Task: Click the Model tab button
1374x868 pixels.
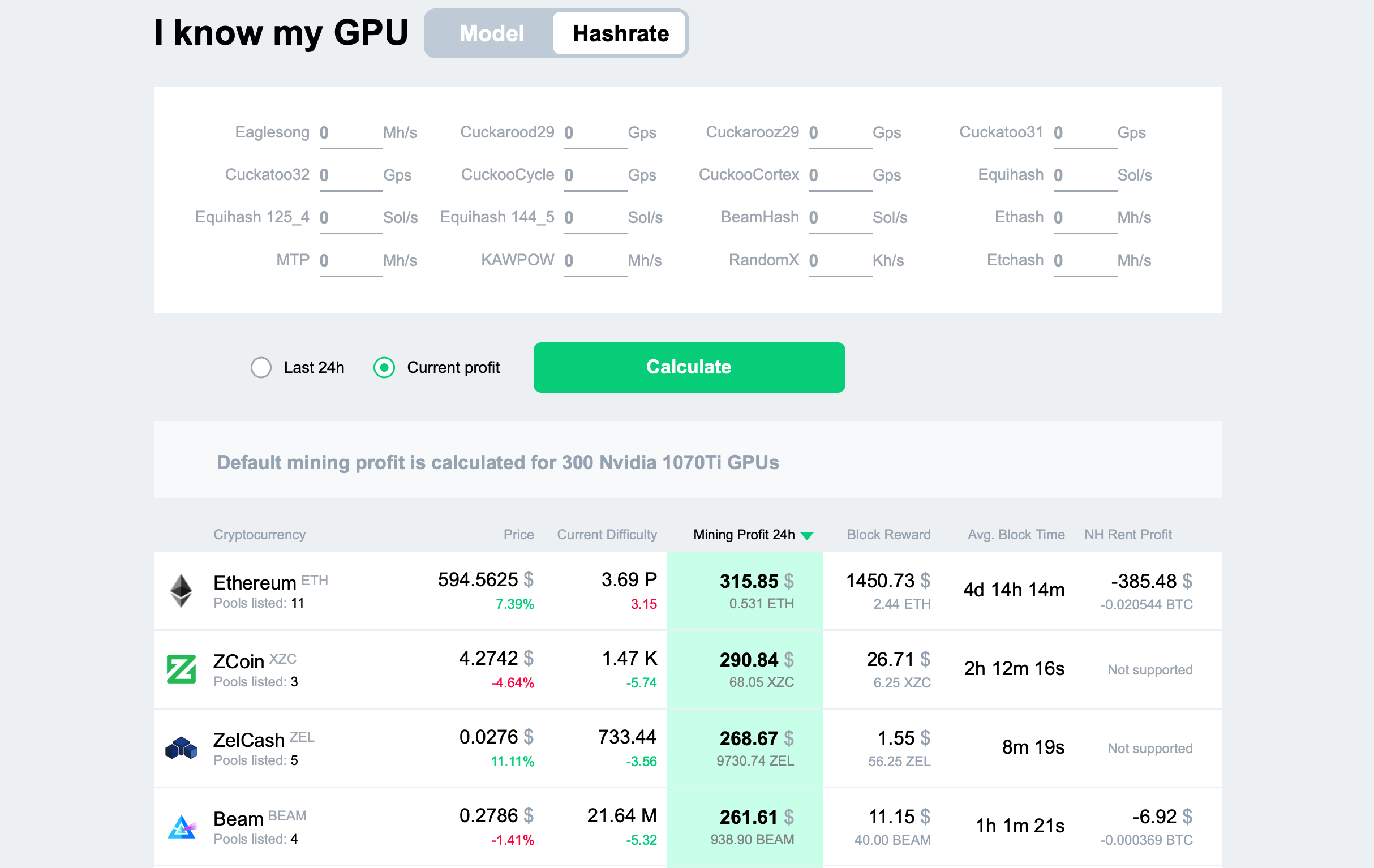Action: click(490, 33)
